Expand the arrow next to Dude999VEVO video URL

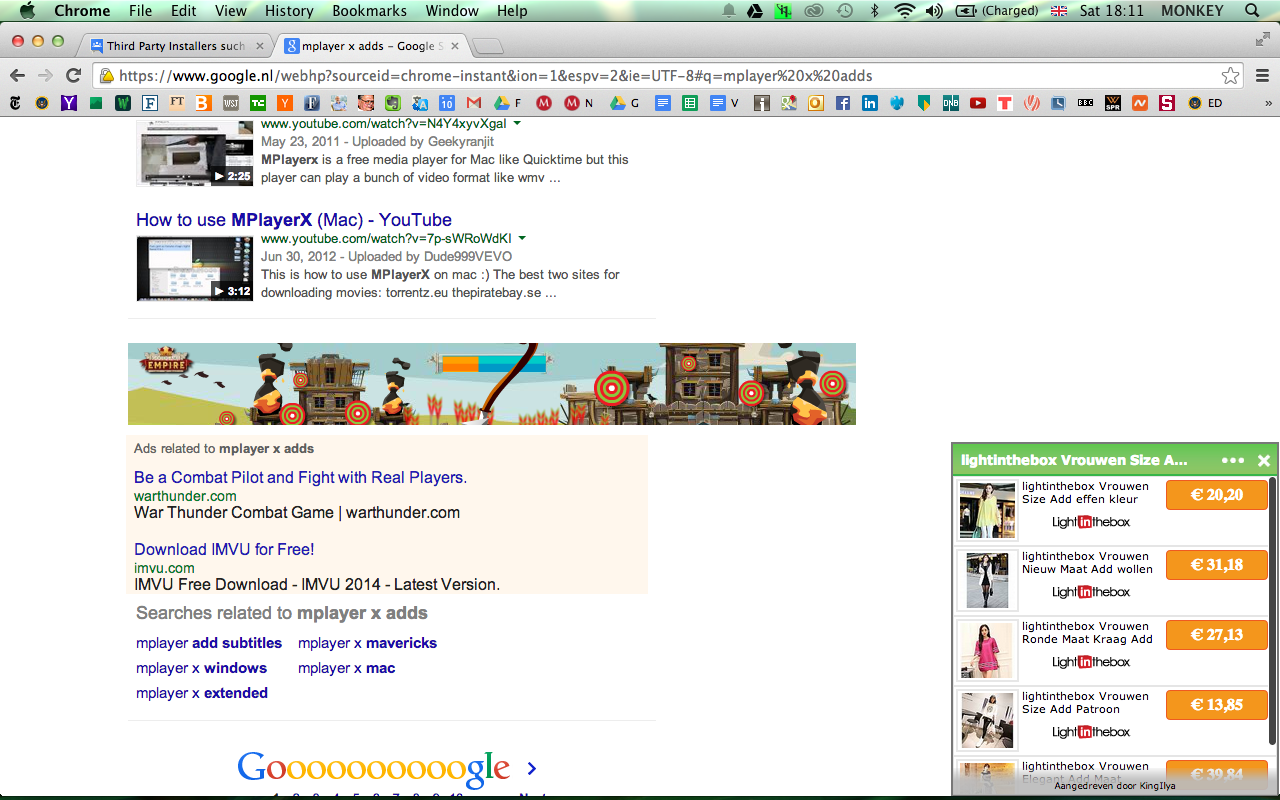[522, 239]
